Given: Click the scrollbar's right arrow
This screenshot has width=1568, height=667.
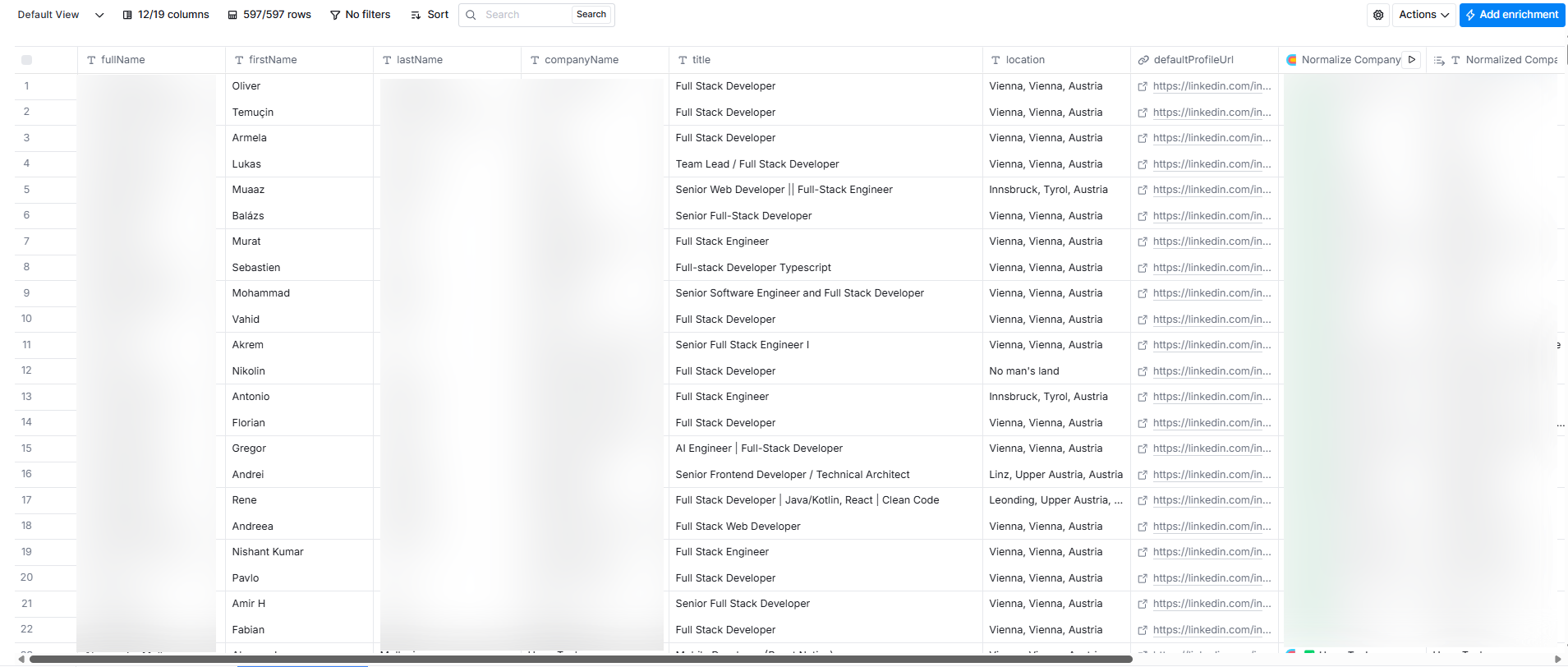Looking at the screenshot, I should pyautogui.click(x=1557, y=659).
